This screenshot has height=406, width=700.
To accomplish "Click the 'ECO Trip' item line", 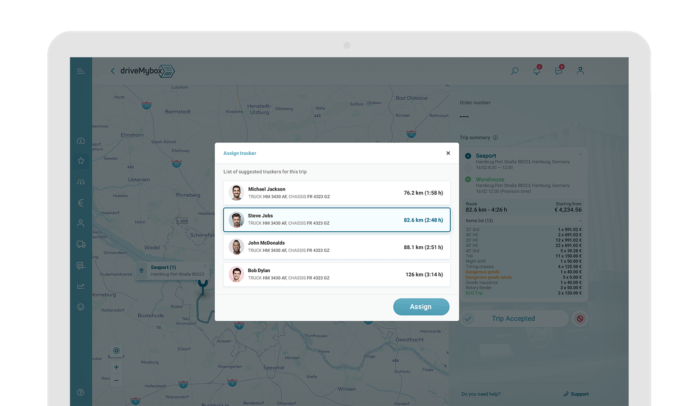I will (524, 293).
